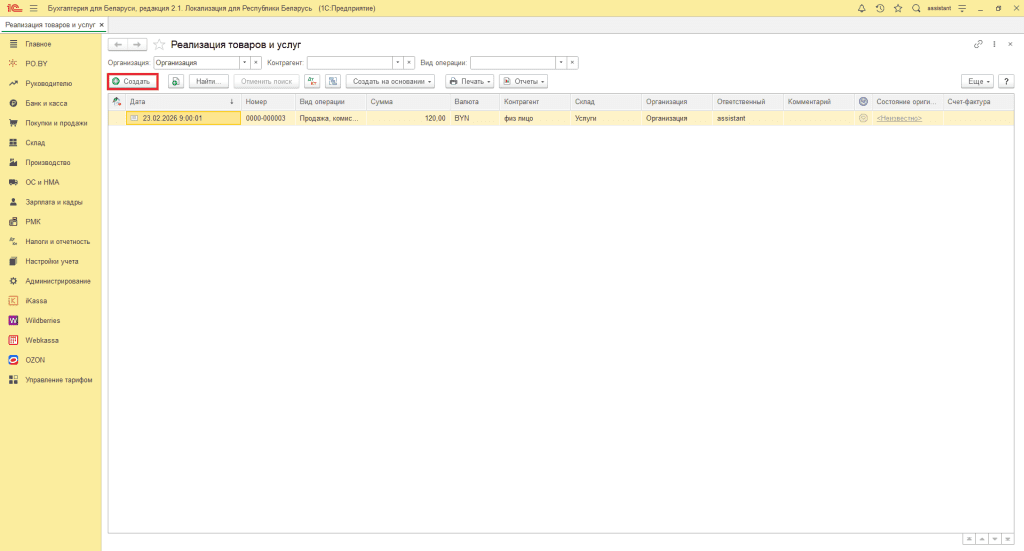Click the back navigation arrow
Screen dimensions: 1024x551
[x=117, y=45]
